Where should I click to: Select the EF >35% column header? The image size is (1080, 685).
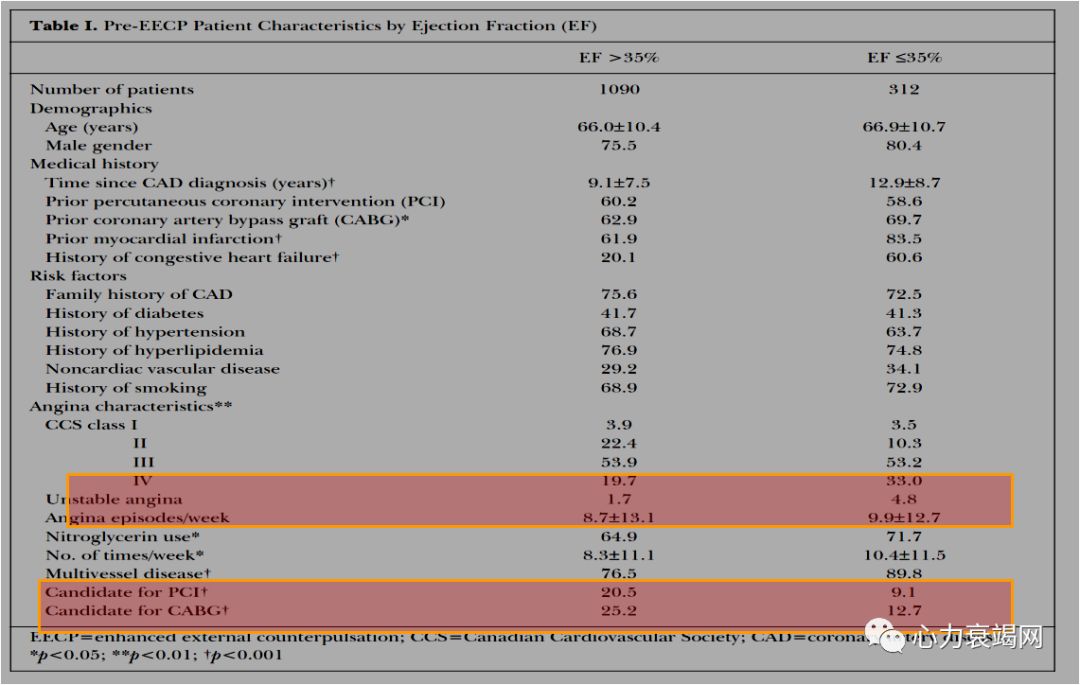click(618, 57)
